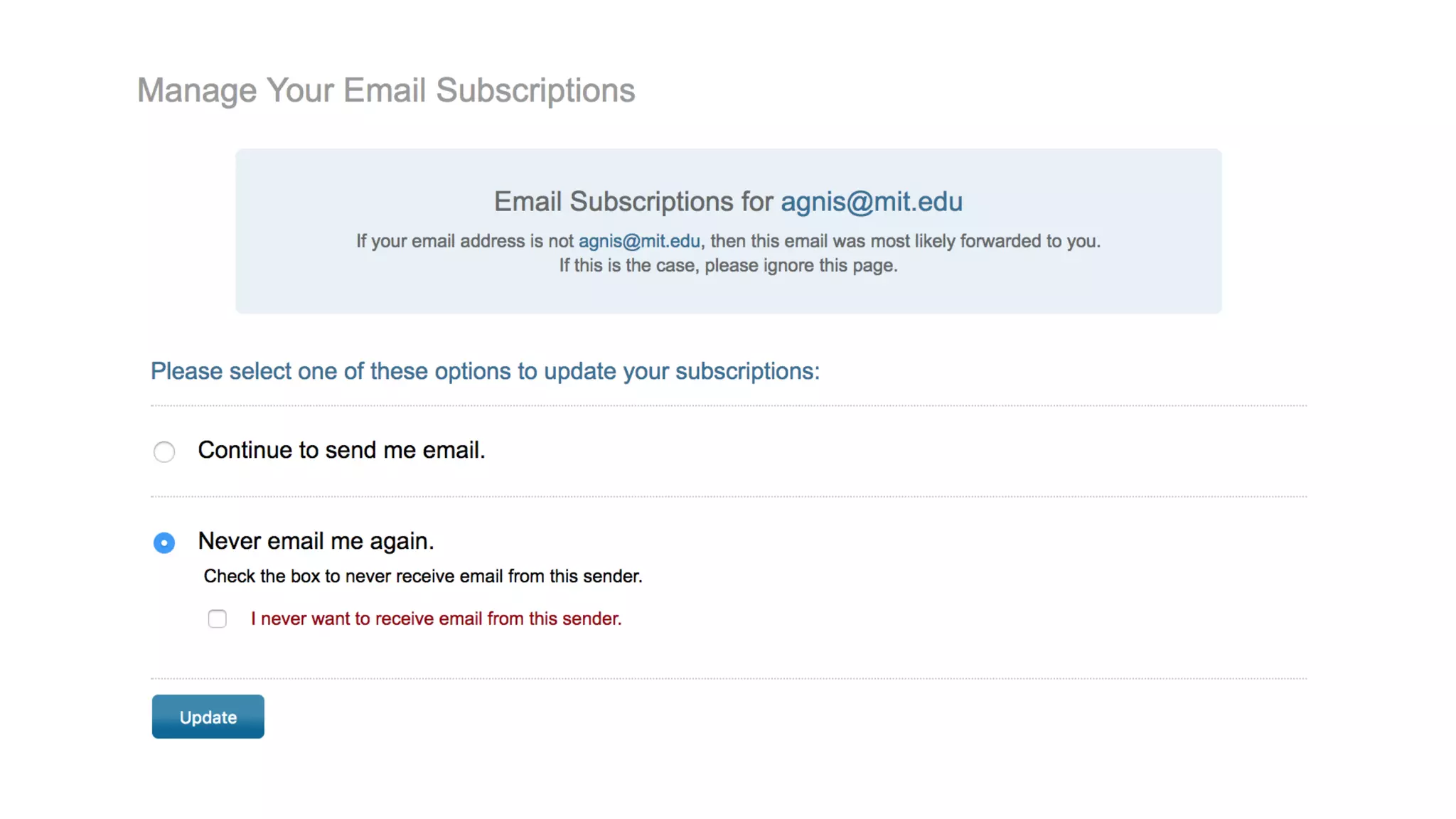The image size is (1456, 819).
Task: Click the Update button
Action: point(208,717)
